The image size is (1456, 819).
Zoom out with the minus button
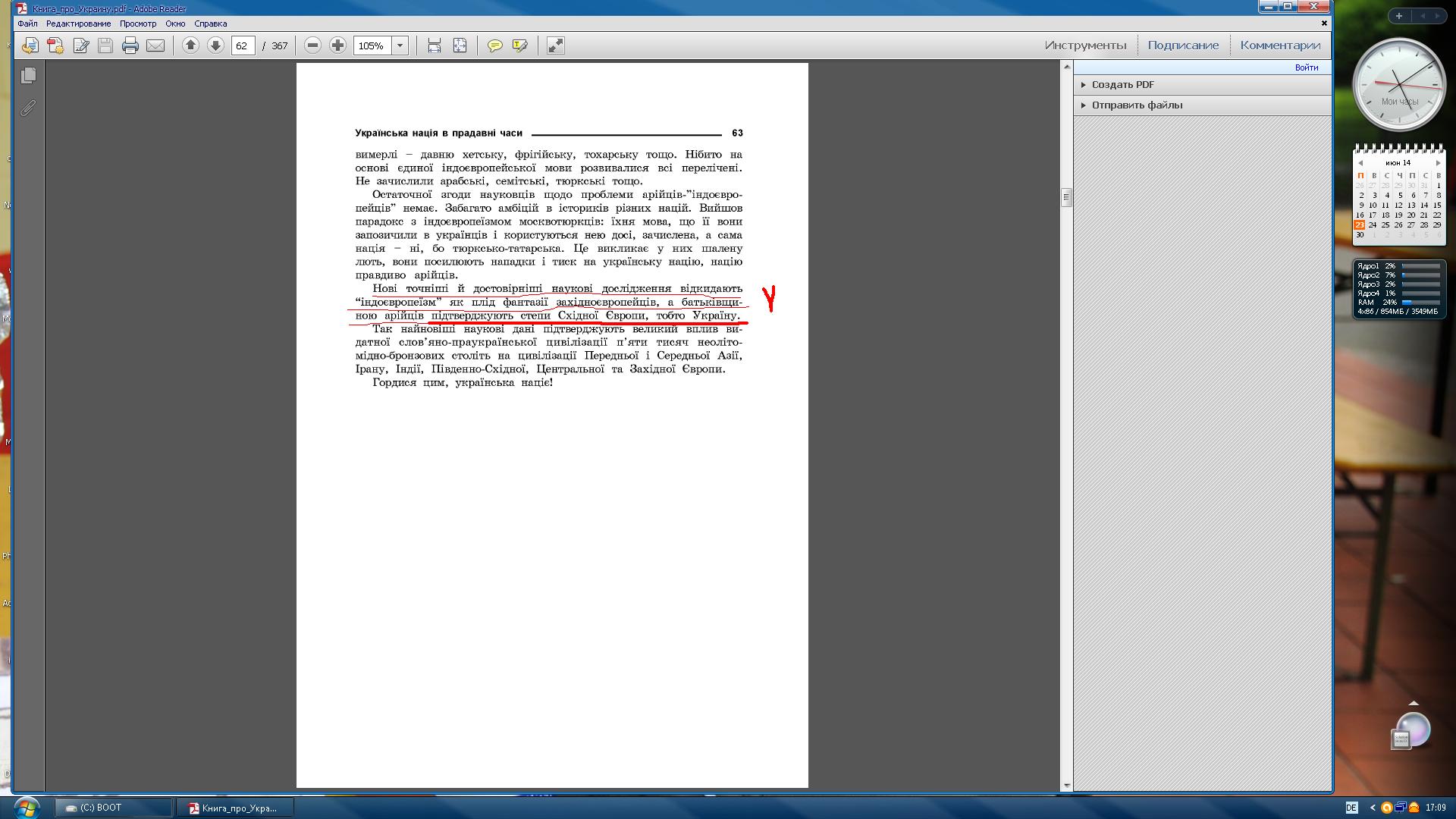click(x=312, y=45)
